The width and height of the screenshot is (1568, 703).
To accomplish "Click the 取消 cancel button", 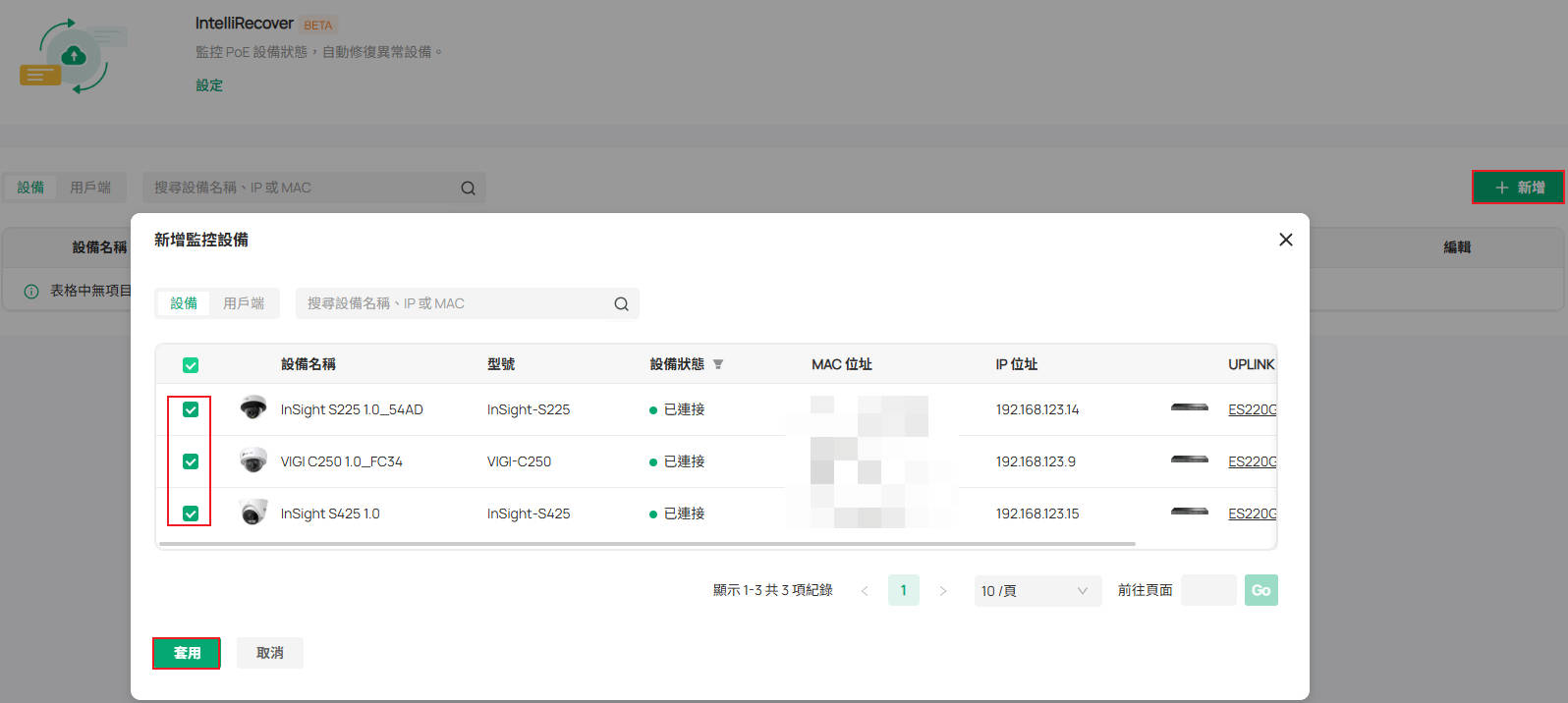I will click(270, 653).
